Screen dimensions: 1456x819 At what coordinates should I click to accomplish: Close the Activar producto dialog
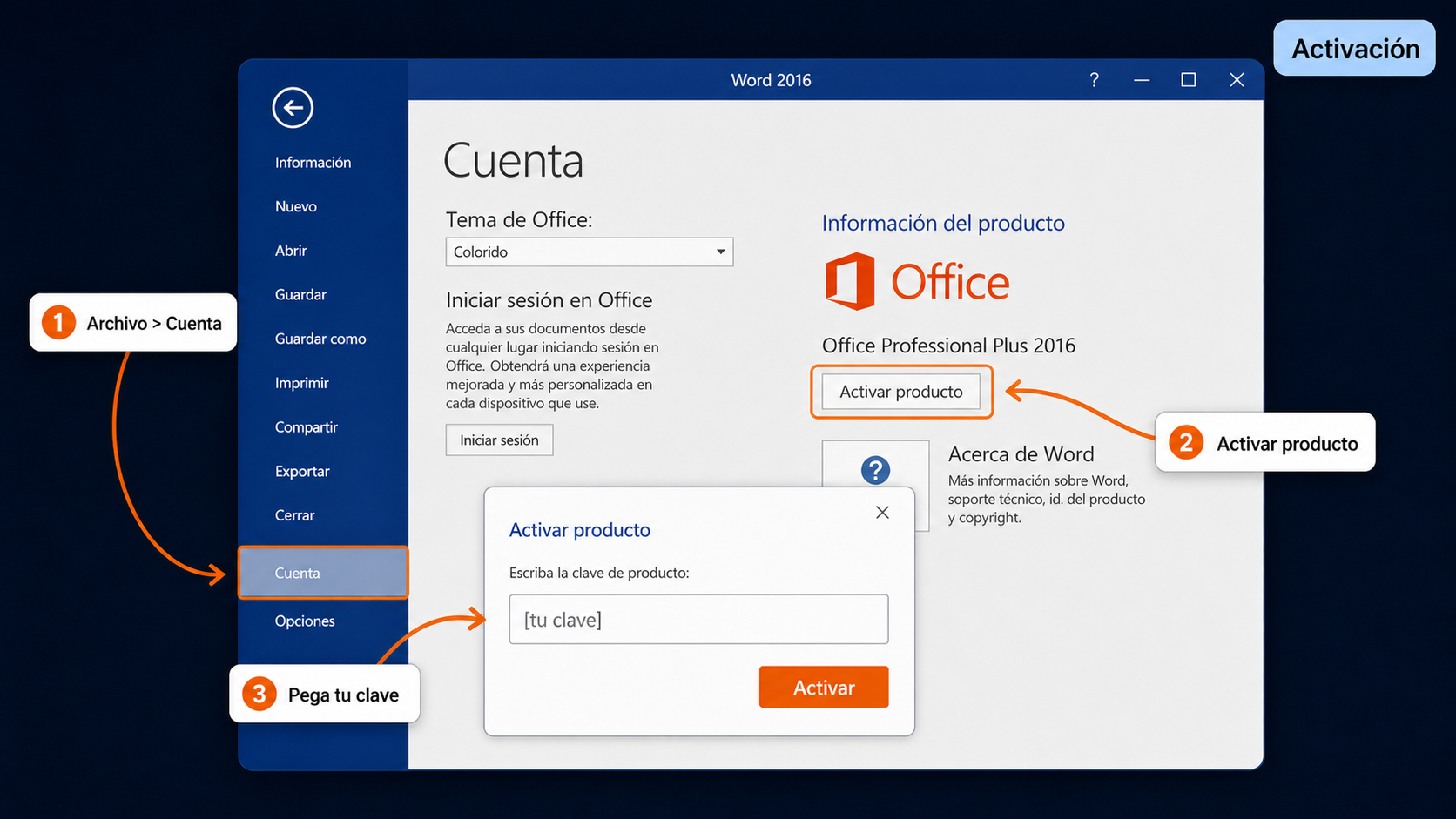pos(882,513)
